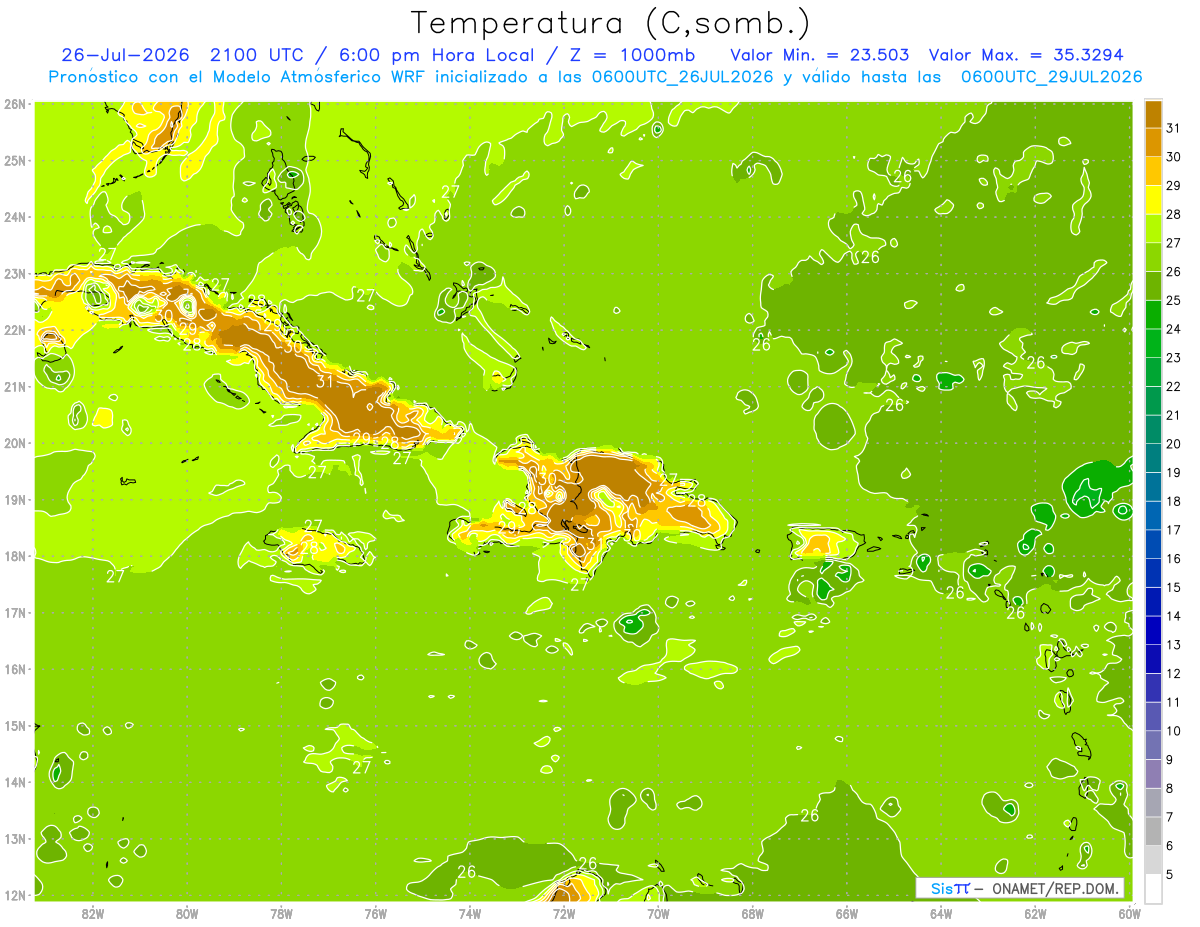Viewport: 1200px width, 927px height.
Task: Click '0600UTC_26JUL2026' initialization time text
Action: pyautogui.click(x=682, y=77)
